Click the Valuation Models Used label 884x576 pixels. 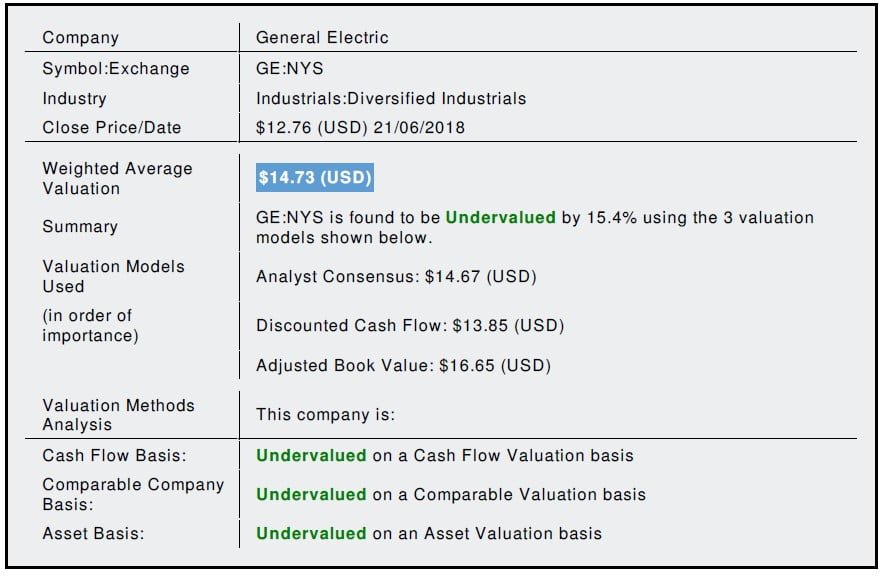click(113, 276)
